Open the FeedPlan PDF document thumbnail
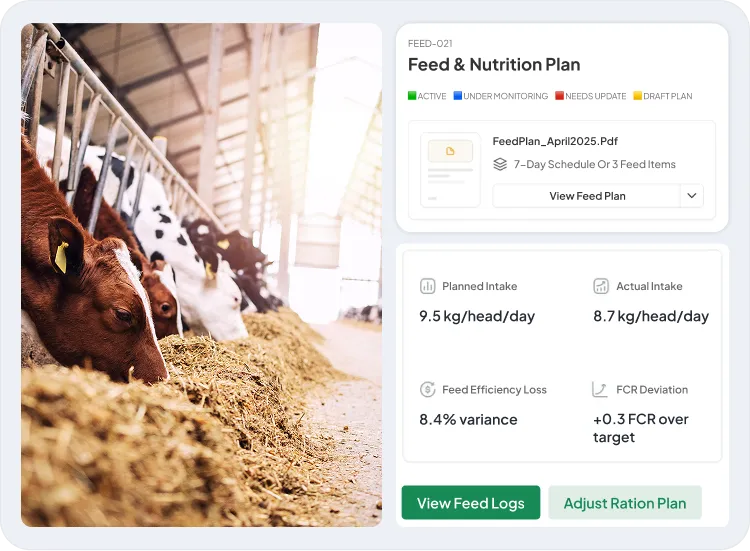The width and height of the screenshot is (750, 551). 450,170
